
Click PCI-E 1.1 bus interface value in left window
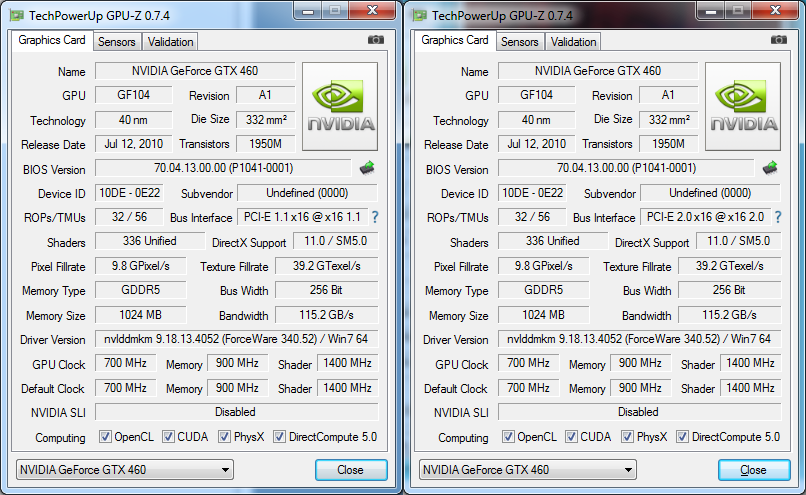click(302, 217)
